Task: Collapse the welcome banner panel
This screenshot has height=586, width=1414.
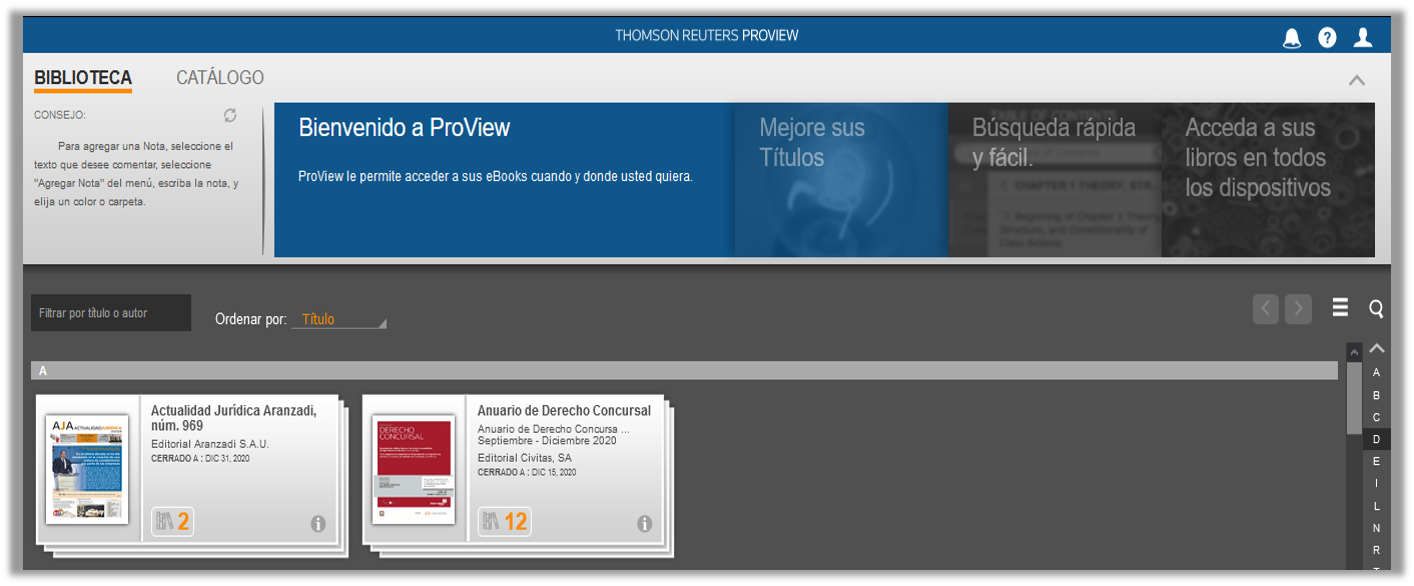Action: (x=1356, y=80)
